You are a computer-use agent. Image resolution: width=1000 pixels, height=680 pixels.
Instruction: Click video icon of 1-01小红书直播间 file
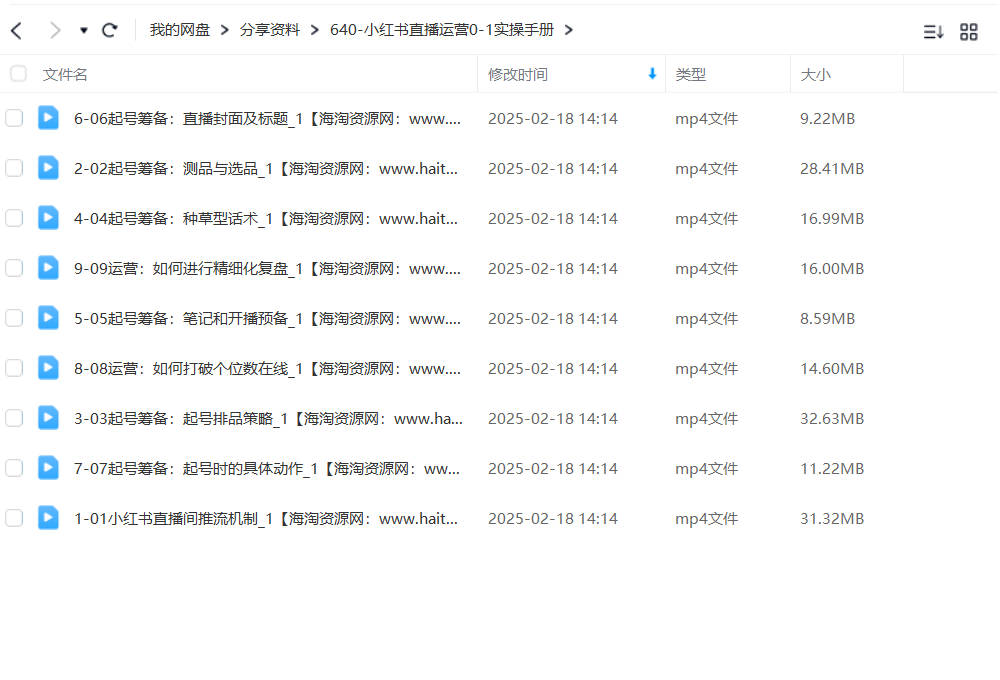point(48,517)
